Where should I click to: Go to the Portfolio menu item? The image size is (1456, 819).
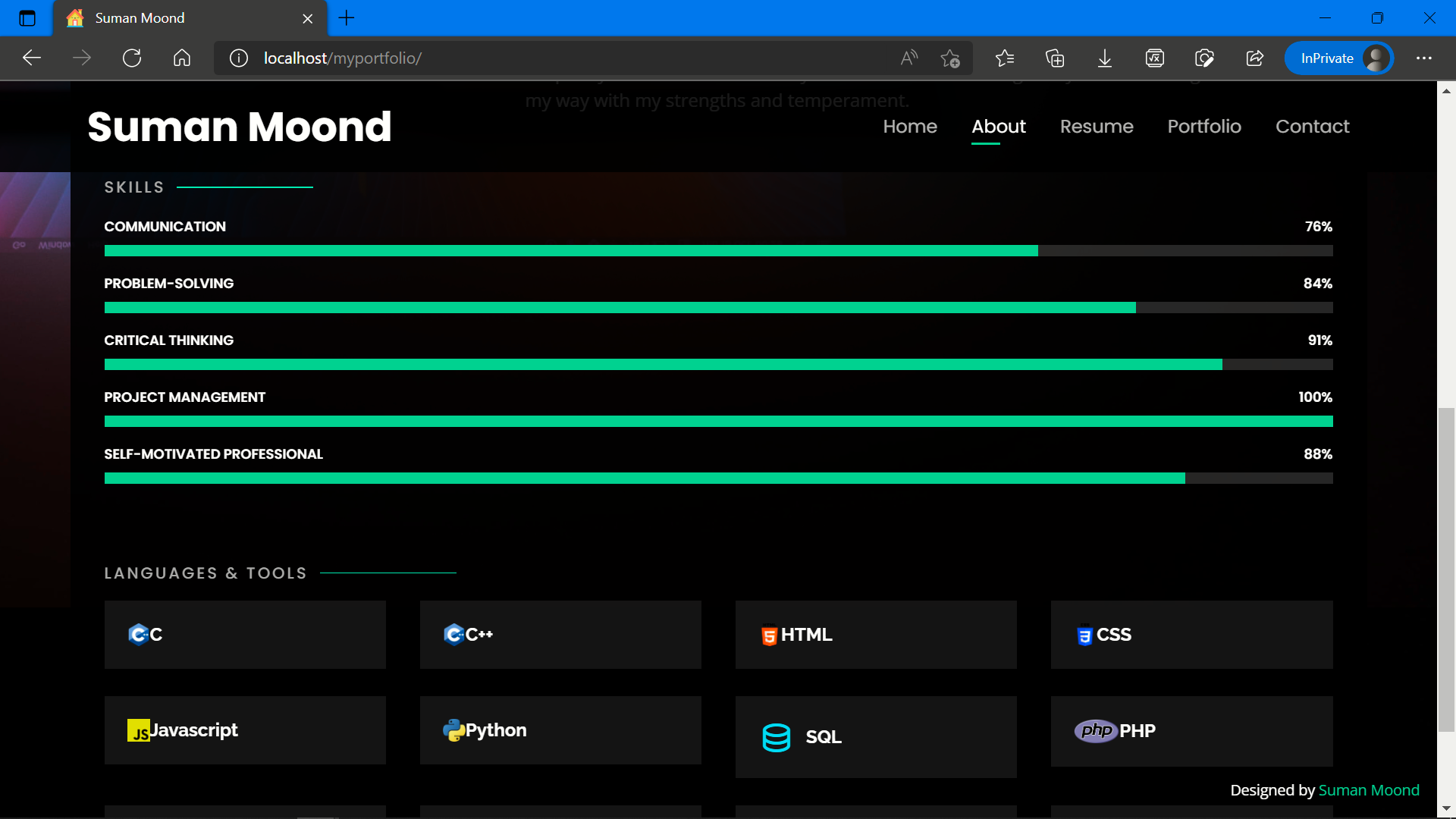click(1204, 127)
